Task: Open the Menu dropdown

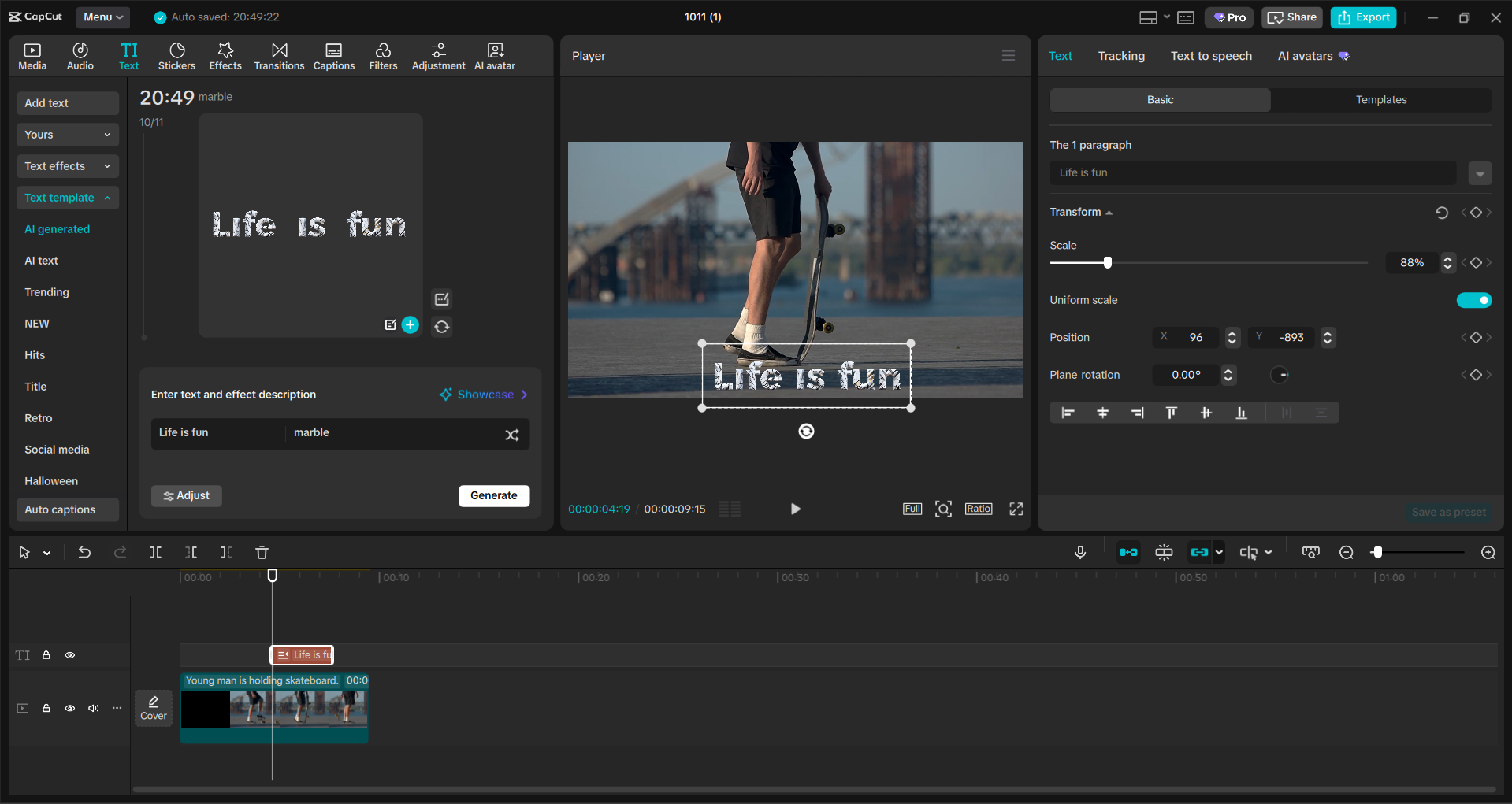Action: point(102,17)
